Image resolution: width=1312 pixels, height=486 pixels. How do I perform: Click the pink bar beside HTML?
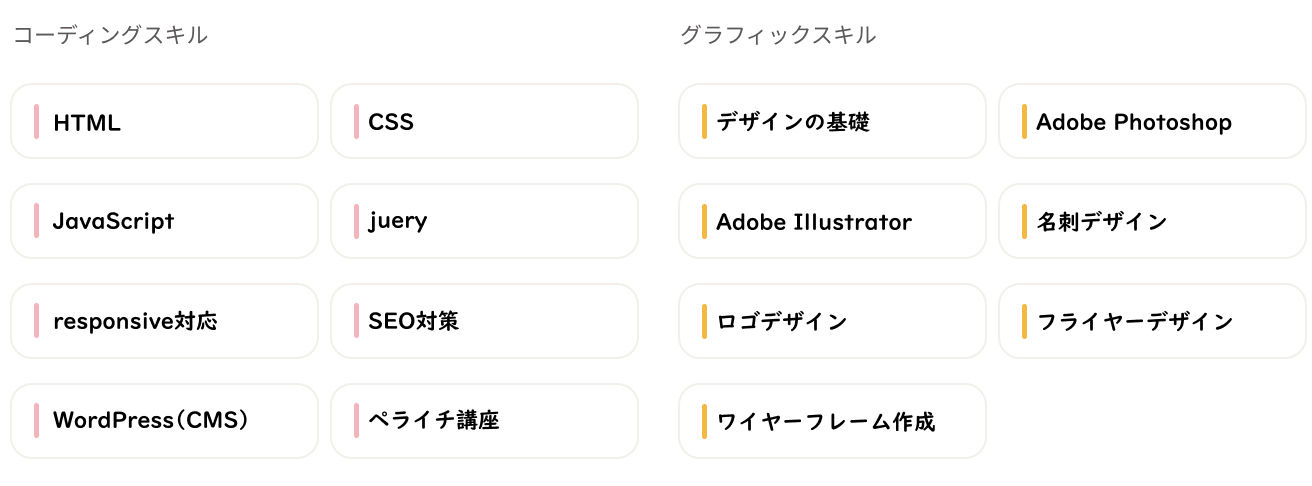36,122
